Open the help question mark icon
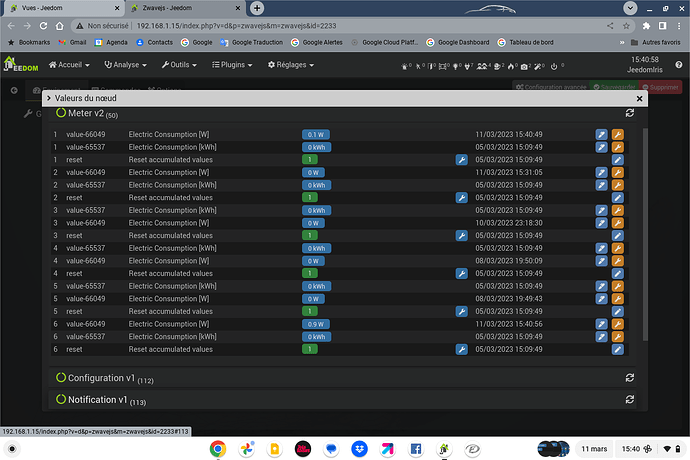The width and height of the screenshot is (690, 460). point(679,65)
